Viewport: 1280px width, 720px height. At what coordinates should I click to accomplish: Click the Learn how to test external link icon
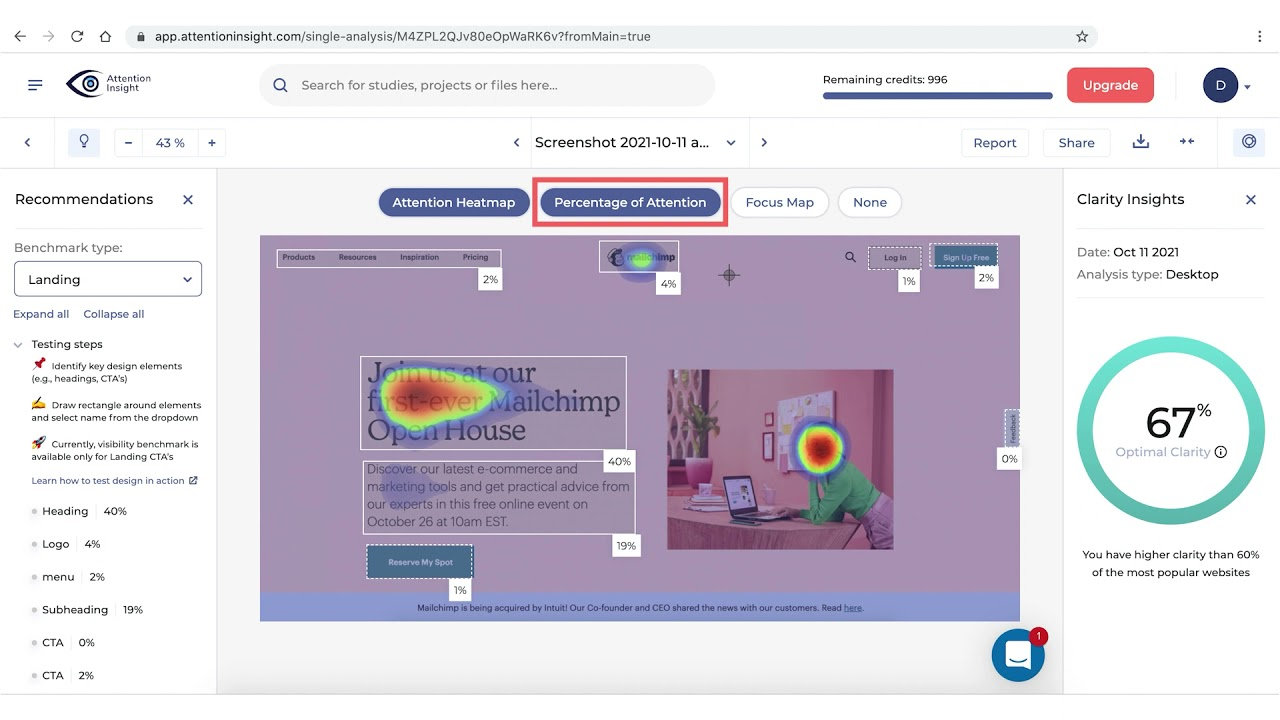194,480
